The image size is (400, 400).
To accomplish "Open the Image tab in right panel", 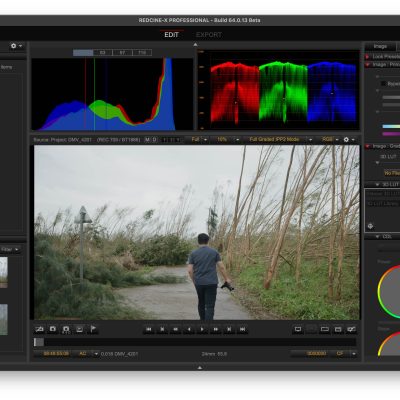I will [380, 46].
